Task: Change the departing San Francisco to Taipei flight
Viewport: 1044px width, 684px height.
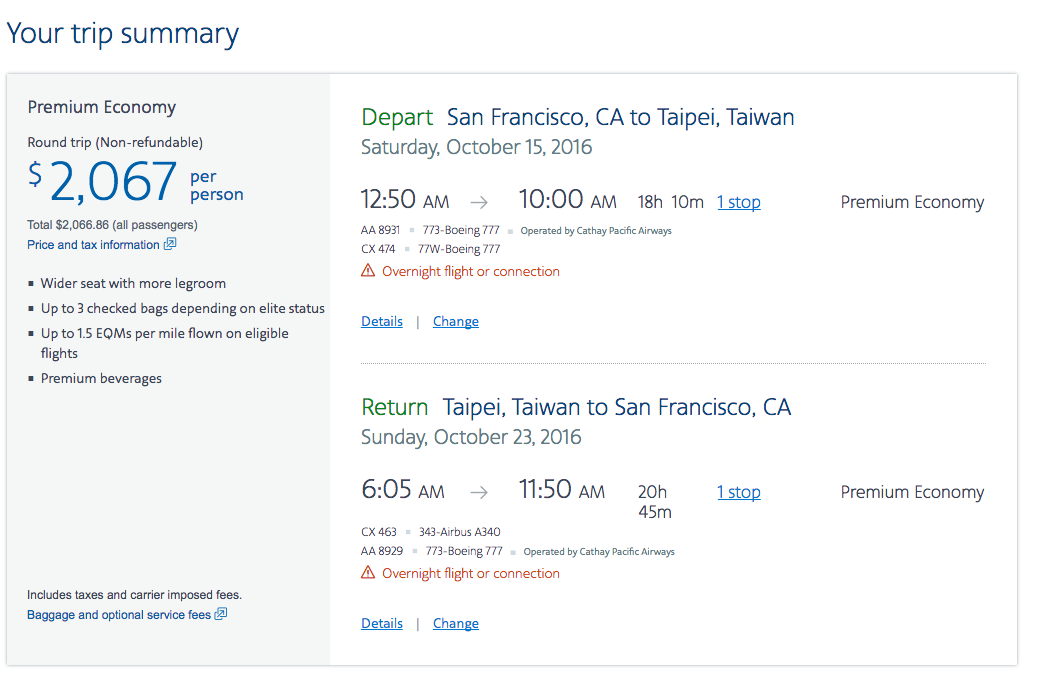Action: (455, 322)
